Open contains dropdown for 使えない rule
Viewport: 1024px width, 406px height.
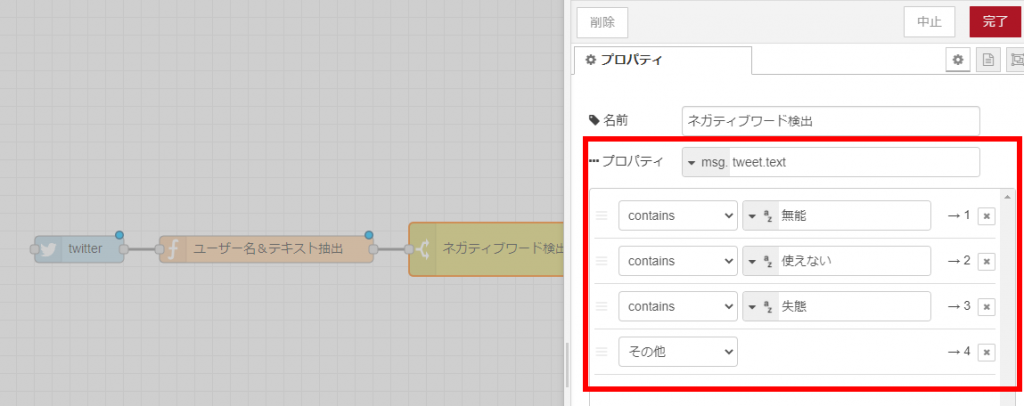click(678, 261)
